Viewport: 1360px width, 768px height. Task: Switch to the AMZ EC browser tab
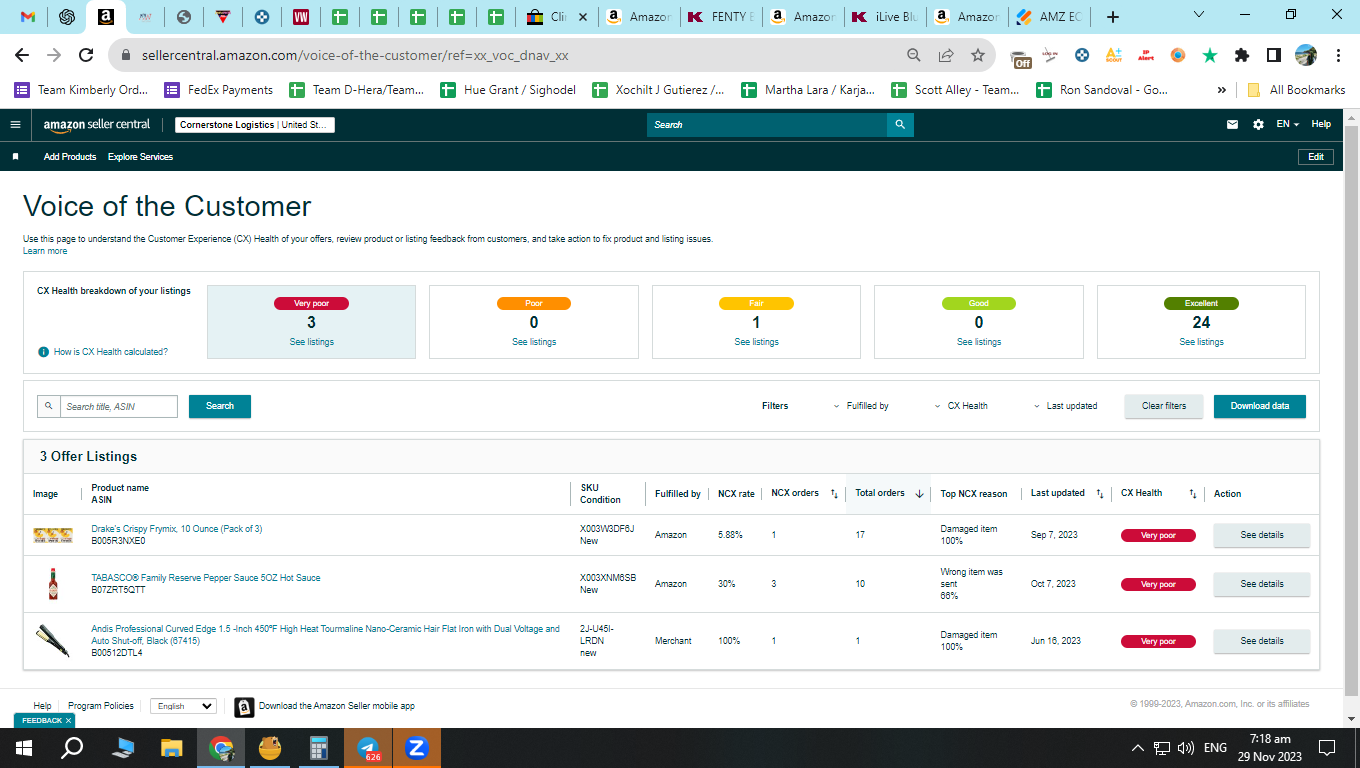pyautogui.click(x=1048, y=17)
